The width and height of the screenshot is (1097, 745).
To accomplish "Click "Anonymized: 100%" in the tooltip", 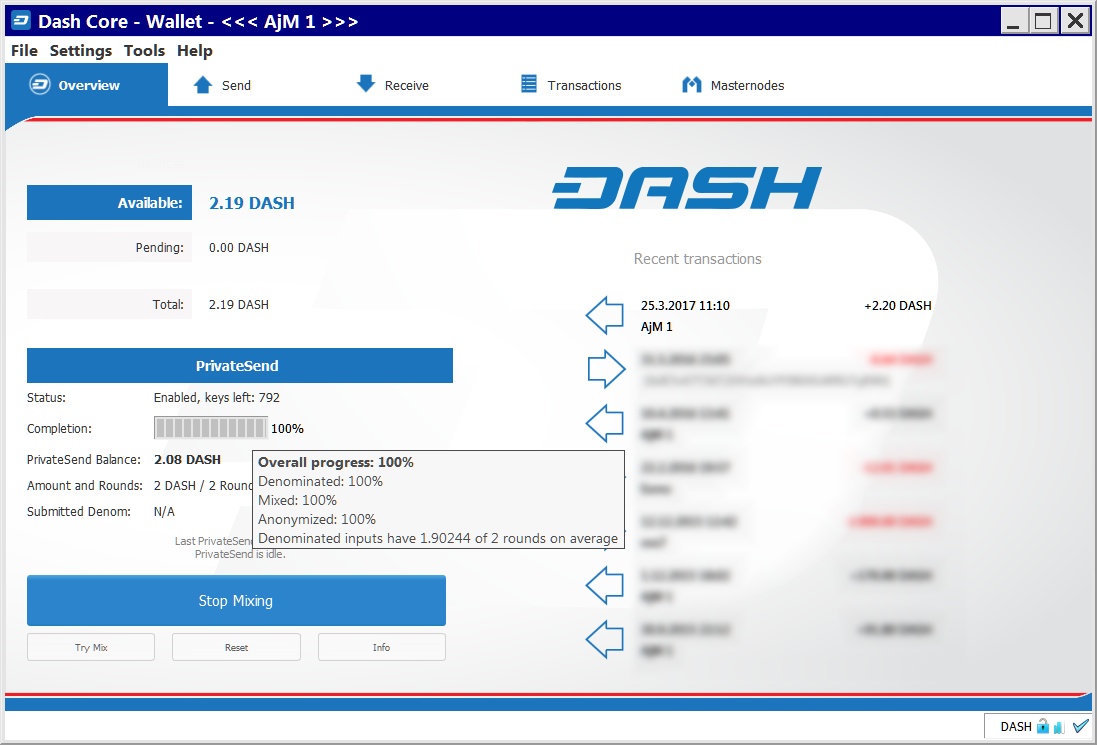I will pyautogui.click(x=317, y=519).
